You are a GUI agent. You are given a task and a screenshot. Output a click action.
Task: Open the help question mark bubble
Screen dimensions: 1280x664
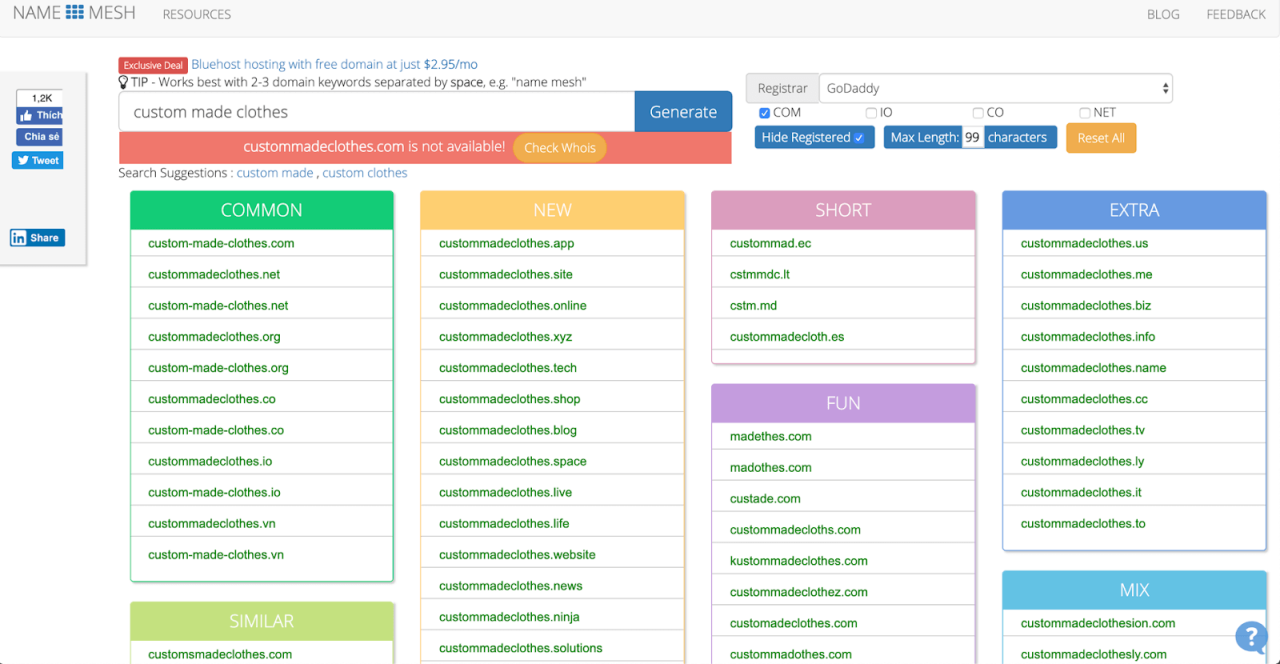click(x=1251, y=637)
